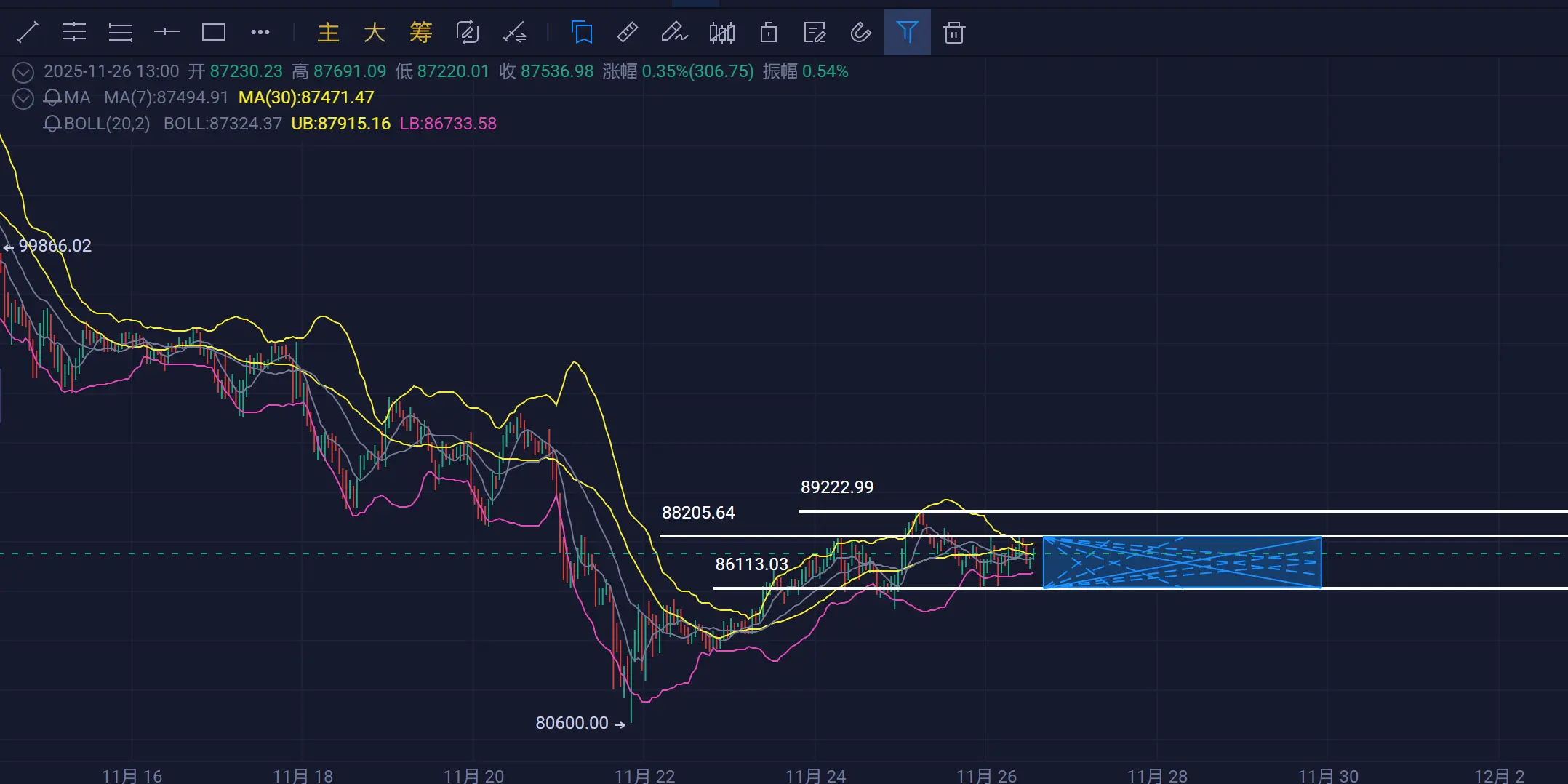The height and width of the screenshot is (784, 1568).
Task: Click the lock drawings icon
Action: coord(769,33)
